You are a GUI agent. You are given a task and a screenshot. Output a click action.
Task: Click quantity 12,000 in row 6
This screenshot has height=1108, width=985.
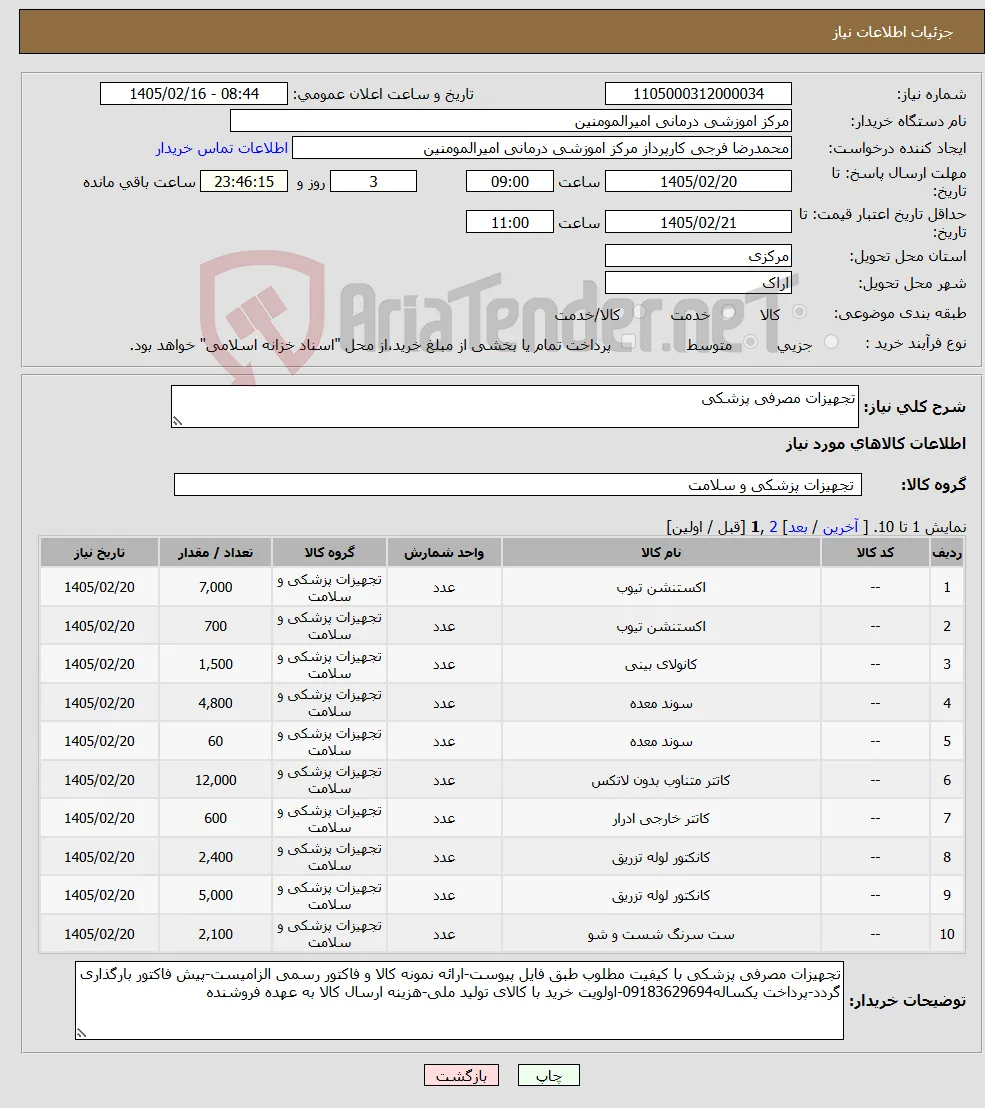point(216,780)
